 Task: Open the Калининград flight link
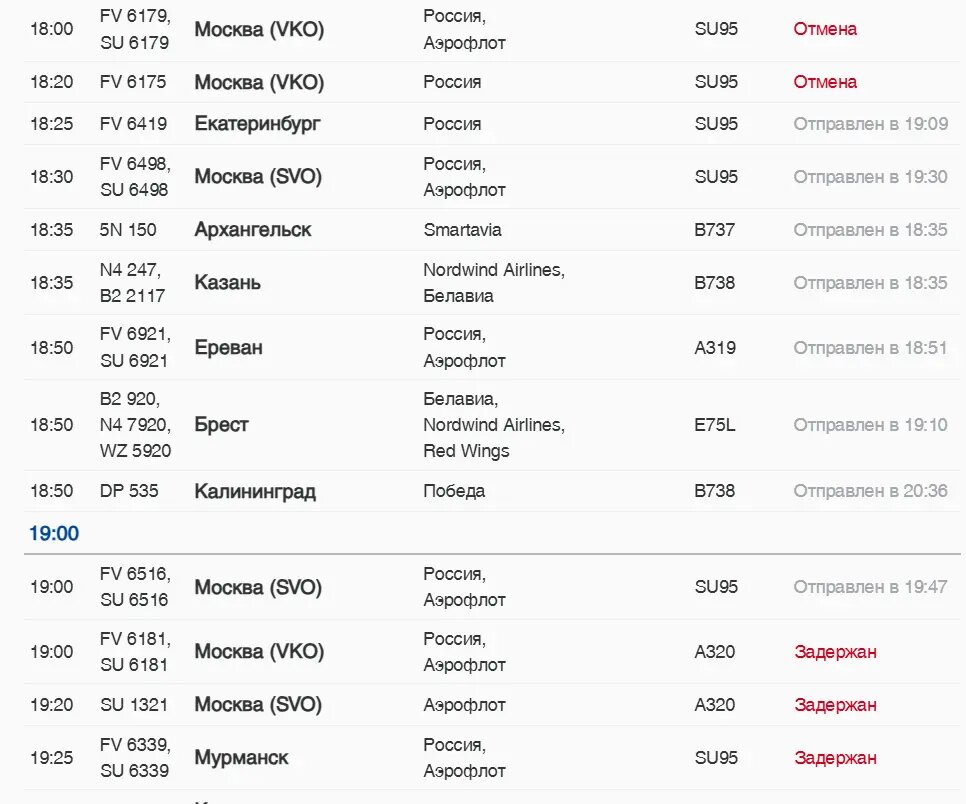pyautogui.click(x=255, y=491)
